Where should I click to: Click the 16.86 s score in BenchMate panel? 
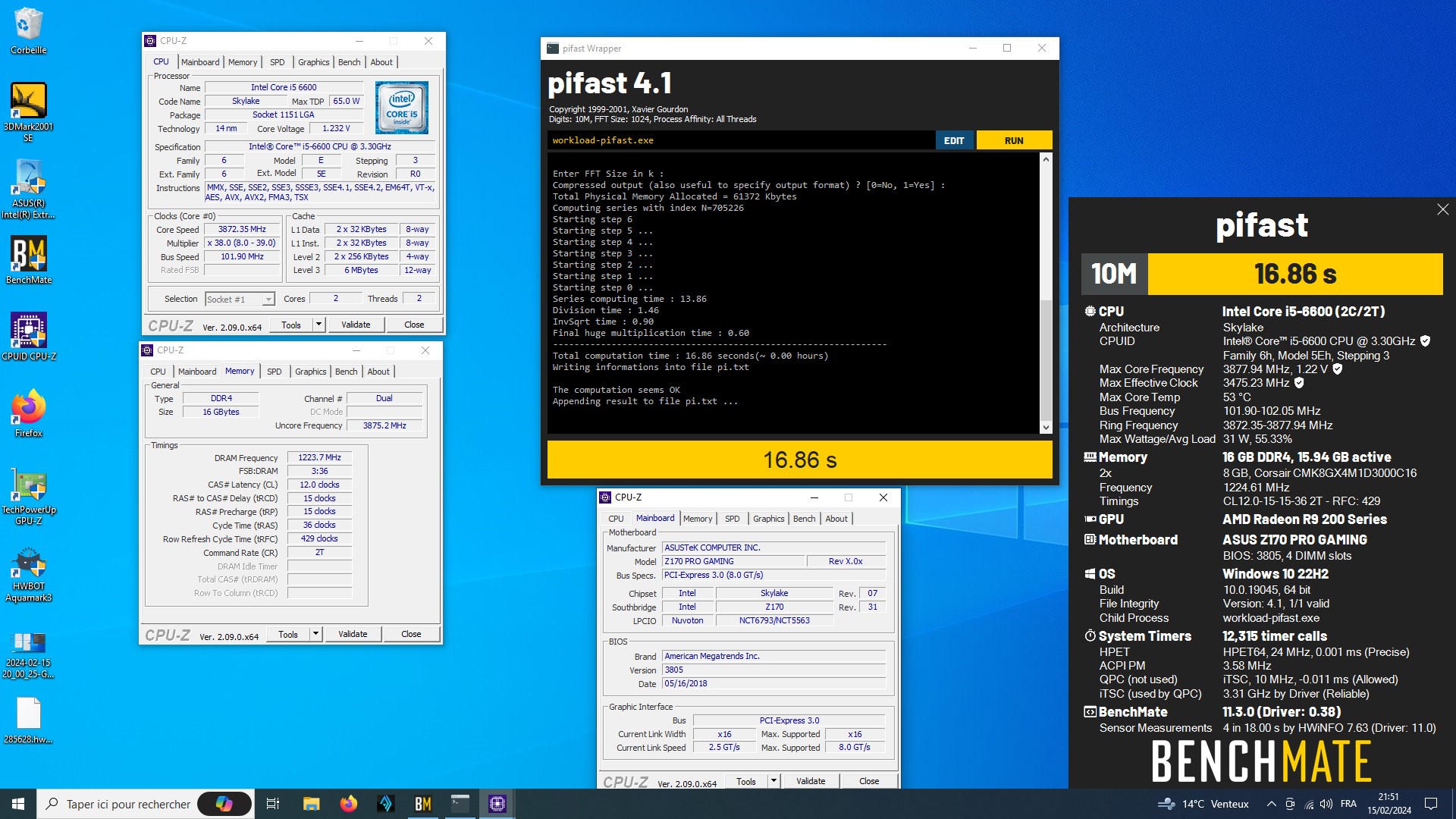(1295, 274)
